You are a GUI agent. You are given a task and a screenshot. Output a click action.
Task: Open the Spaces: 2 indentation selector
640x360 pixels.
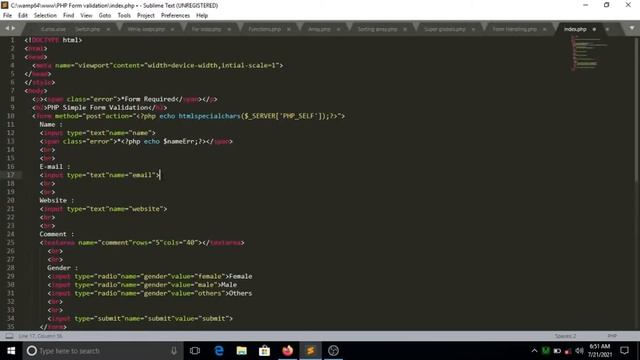pos(565,336)
